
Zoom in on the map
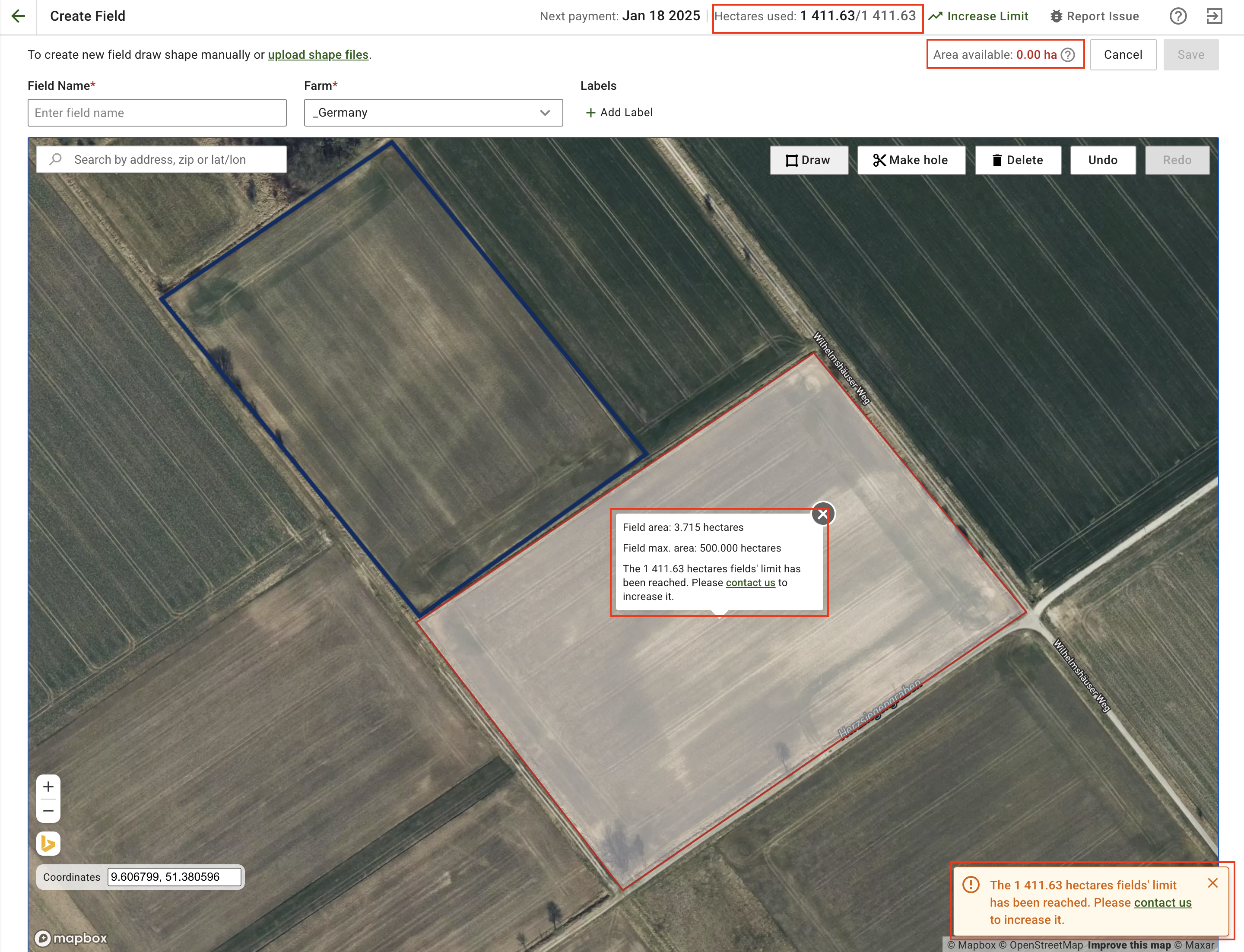(x=48, y=787)
